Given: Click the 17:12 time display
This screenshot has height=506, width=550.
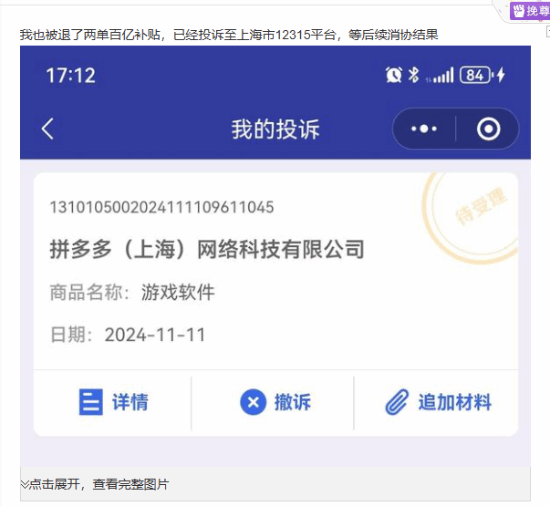Looking at the screenshot, I should [x=71, y=75].
